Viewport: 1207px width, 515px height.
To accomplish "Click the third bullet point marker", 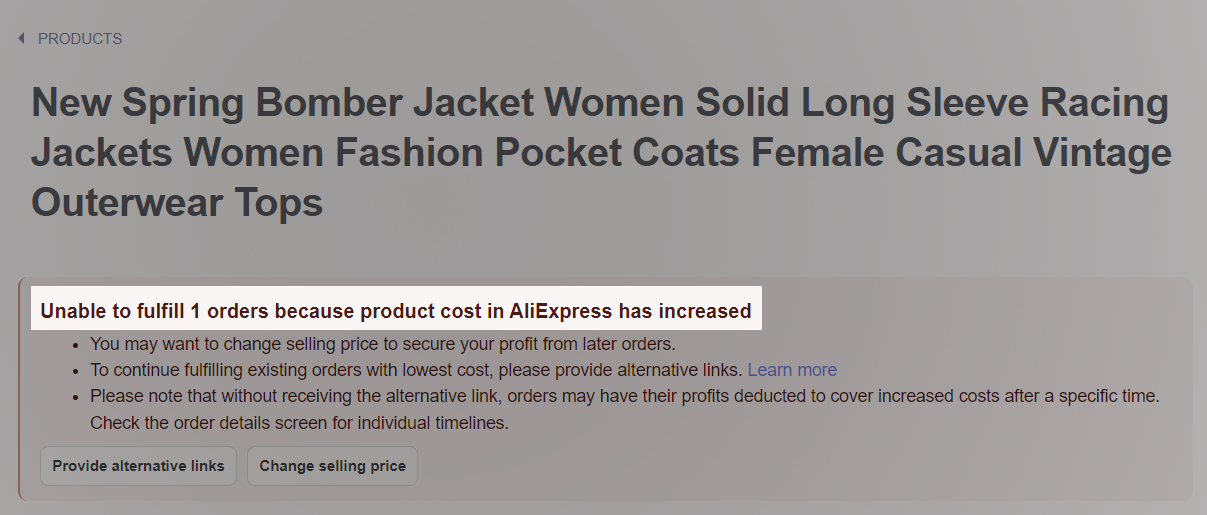I will 77,397.
